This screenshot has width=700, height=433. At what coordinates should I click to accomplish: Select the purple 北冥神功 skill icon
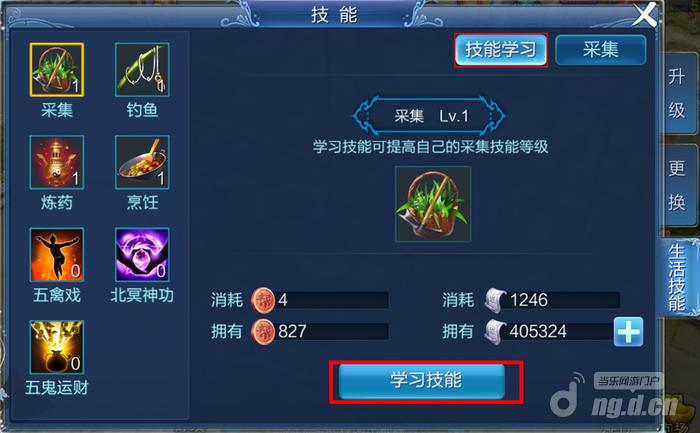pyautogui.click(x=142, y=254)
